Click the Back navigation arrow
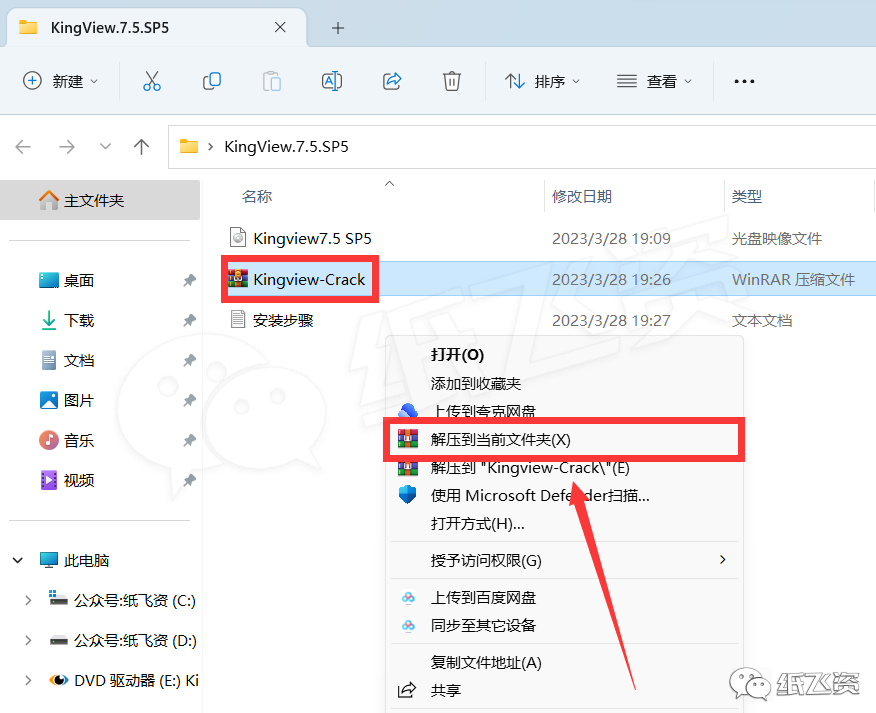Viewport: 876px width, 713px height. pos(23,146)
